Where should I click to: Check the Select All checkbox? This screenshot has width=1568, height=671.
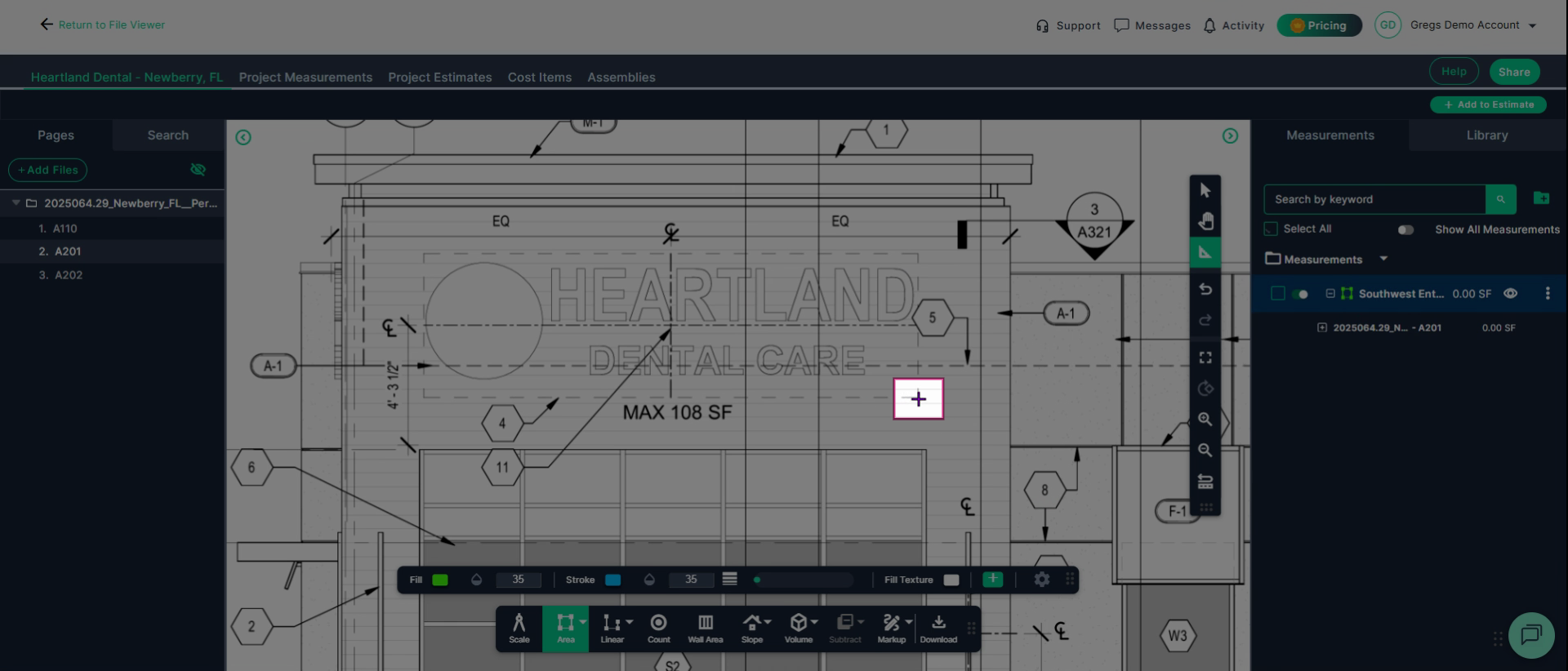(1271, 229)
